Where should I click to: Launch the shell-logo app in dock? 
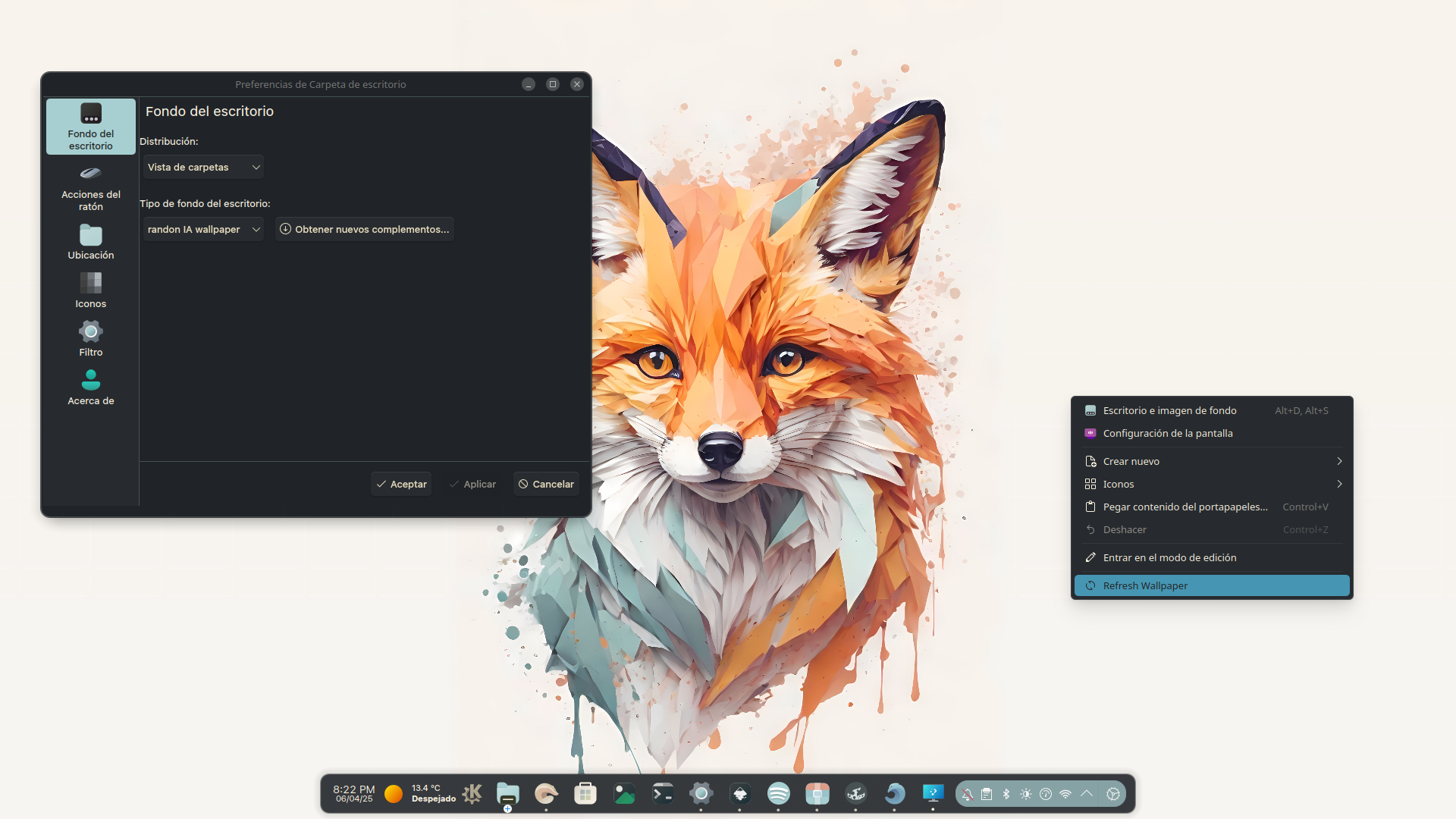(546, 794)
